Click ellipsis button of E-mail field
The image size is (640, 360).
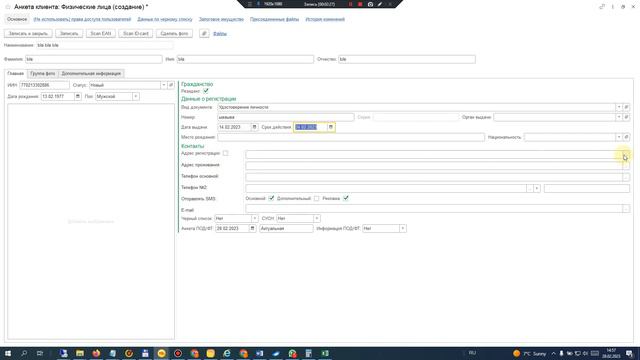(626, 209)
